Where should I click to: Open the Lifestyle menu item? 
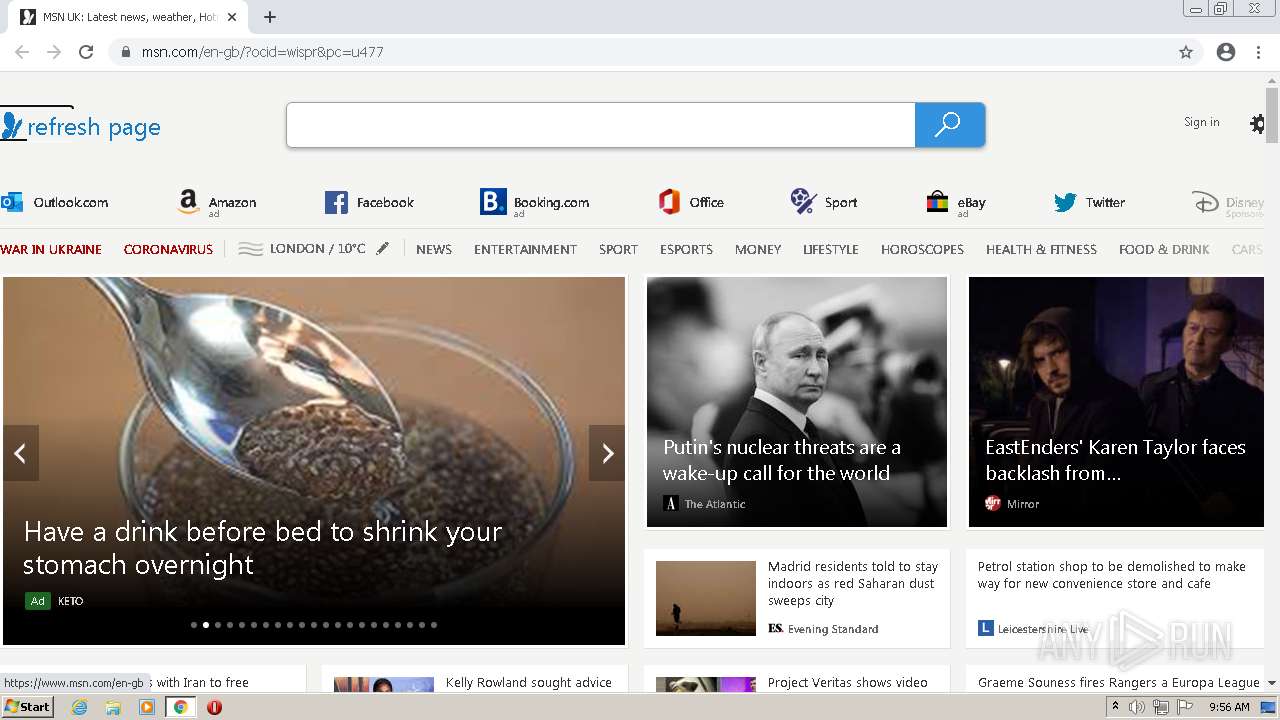click(x=831, y=249)
